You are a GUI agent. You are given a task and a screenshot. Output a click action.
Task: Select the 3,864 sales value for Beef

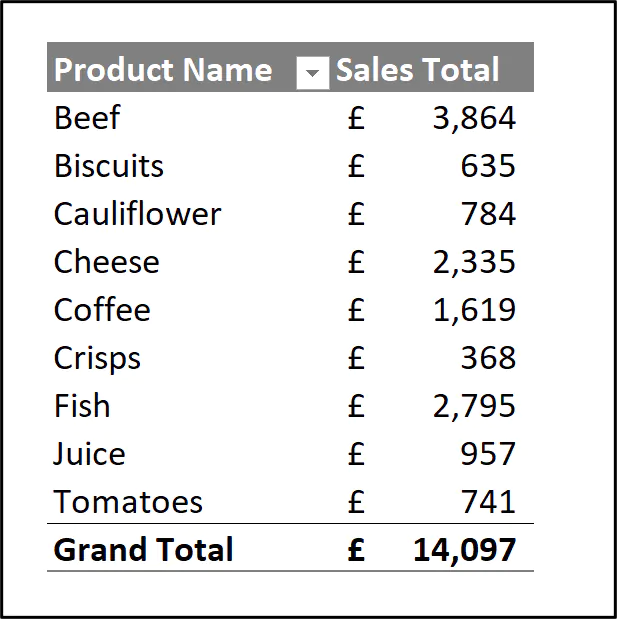[474, 118]
